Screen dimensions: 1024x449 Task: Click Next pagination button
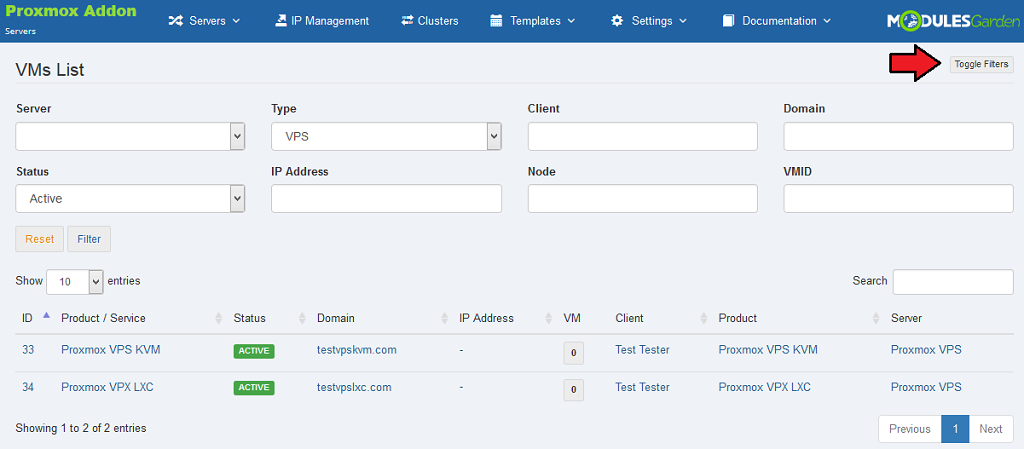[x=991, y=429]
